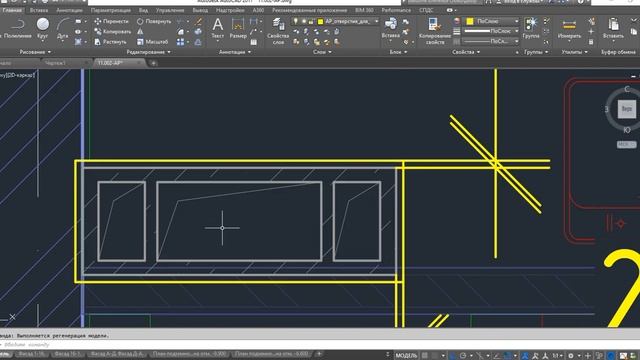Screen dimensions: 640x360
Task: Click the Top (Верх) face of ViewCube
Action: coord(627,109)
